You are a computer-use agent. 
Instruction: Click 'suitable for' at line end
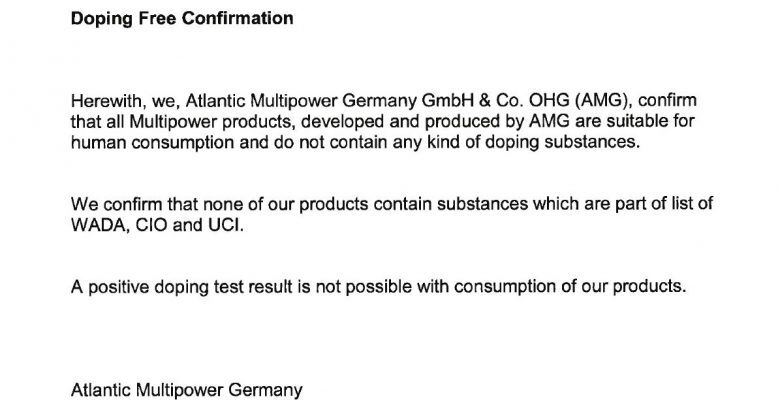[x=651, y=121]
